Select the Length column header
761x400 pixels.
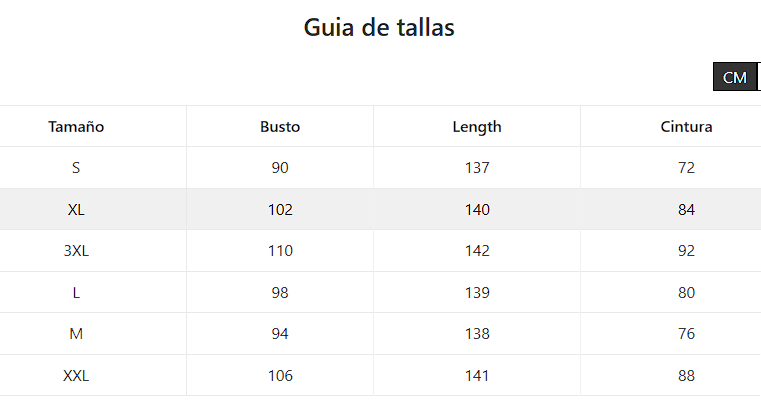(x=477, y=126)
